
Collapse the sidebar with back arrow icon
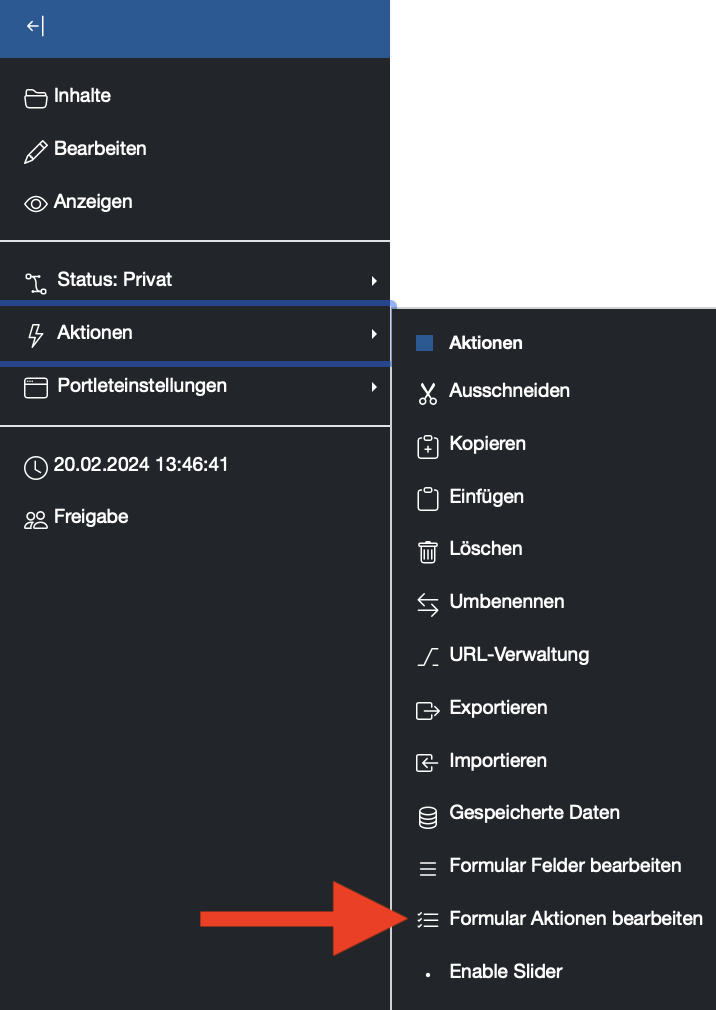coord(35,26)
